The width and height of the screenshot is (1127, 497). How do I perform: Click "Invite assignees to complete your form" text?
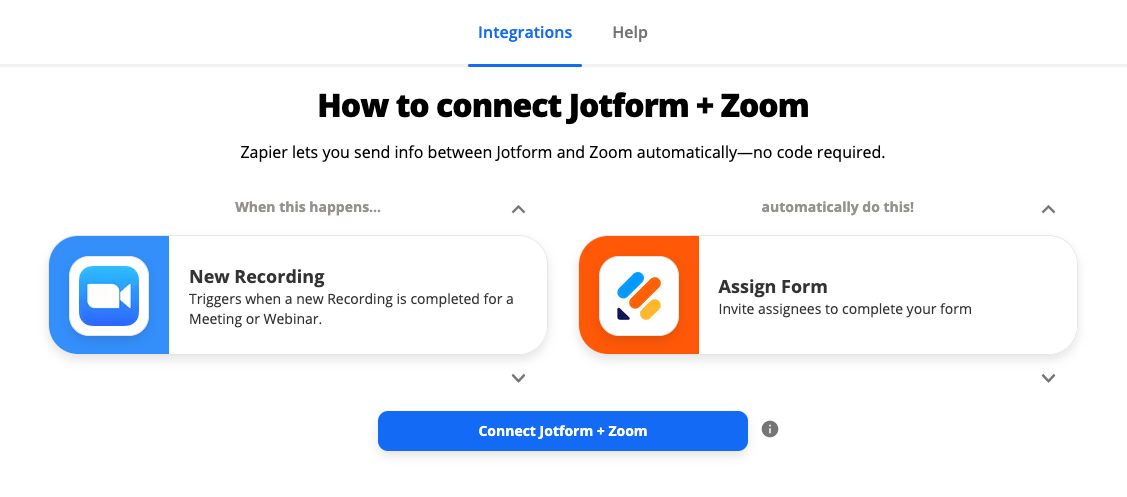click(845, 309)
